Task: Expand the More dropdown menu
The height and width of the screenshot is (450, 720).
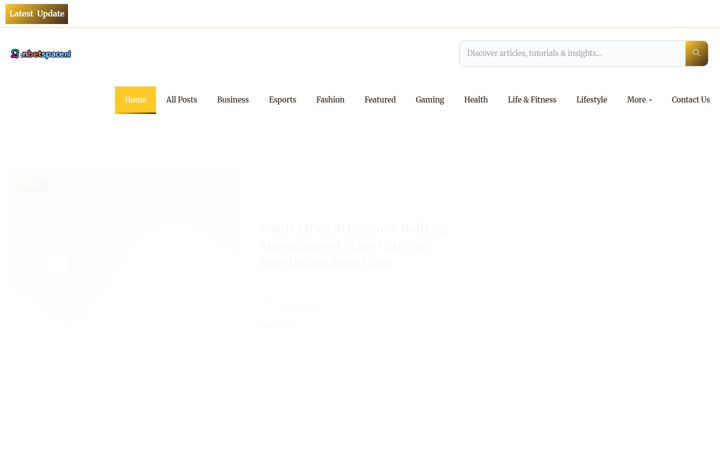Action: click(639, 100)
